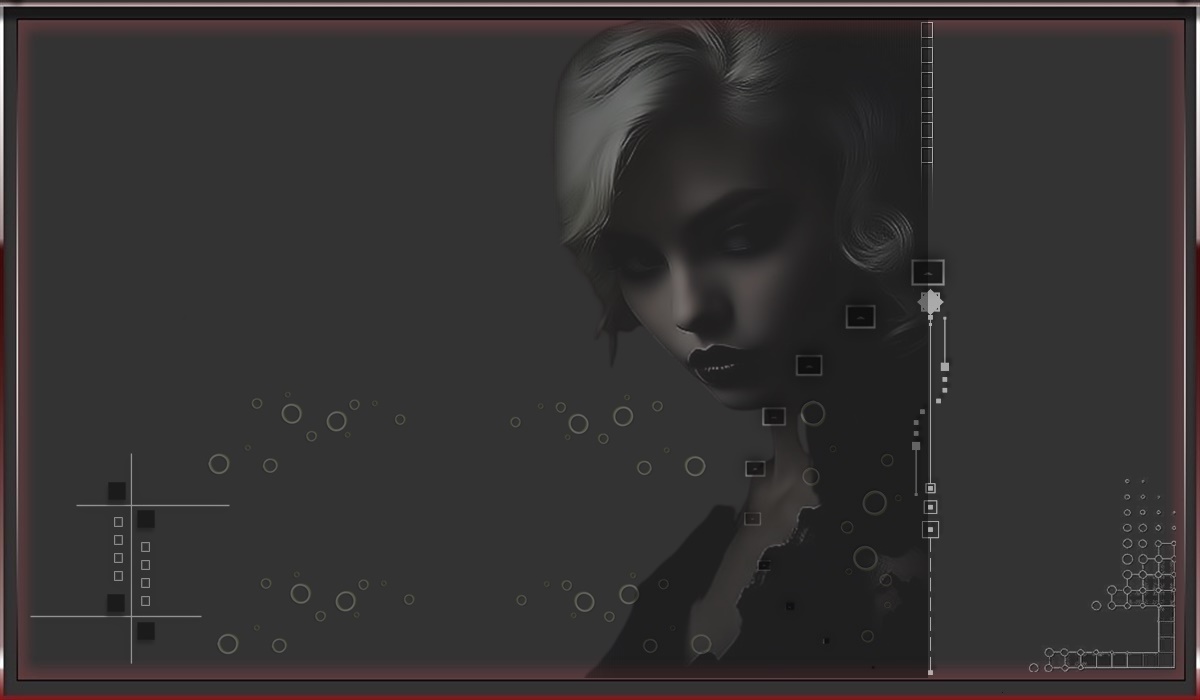Click the dark square above the lower horizontal line
The image size is (1200, 700).
pyautogui.click(x=116, y=603)
